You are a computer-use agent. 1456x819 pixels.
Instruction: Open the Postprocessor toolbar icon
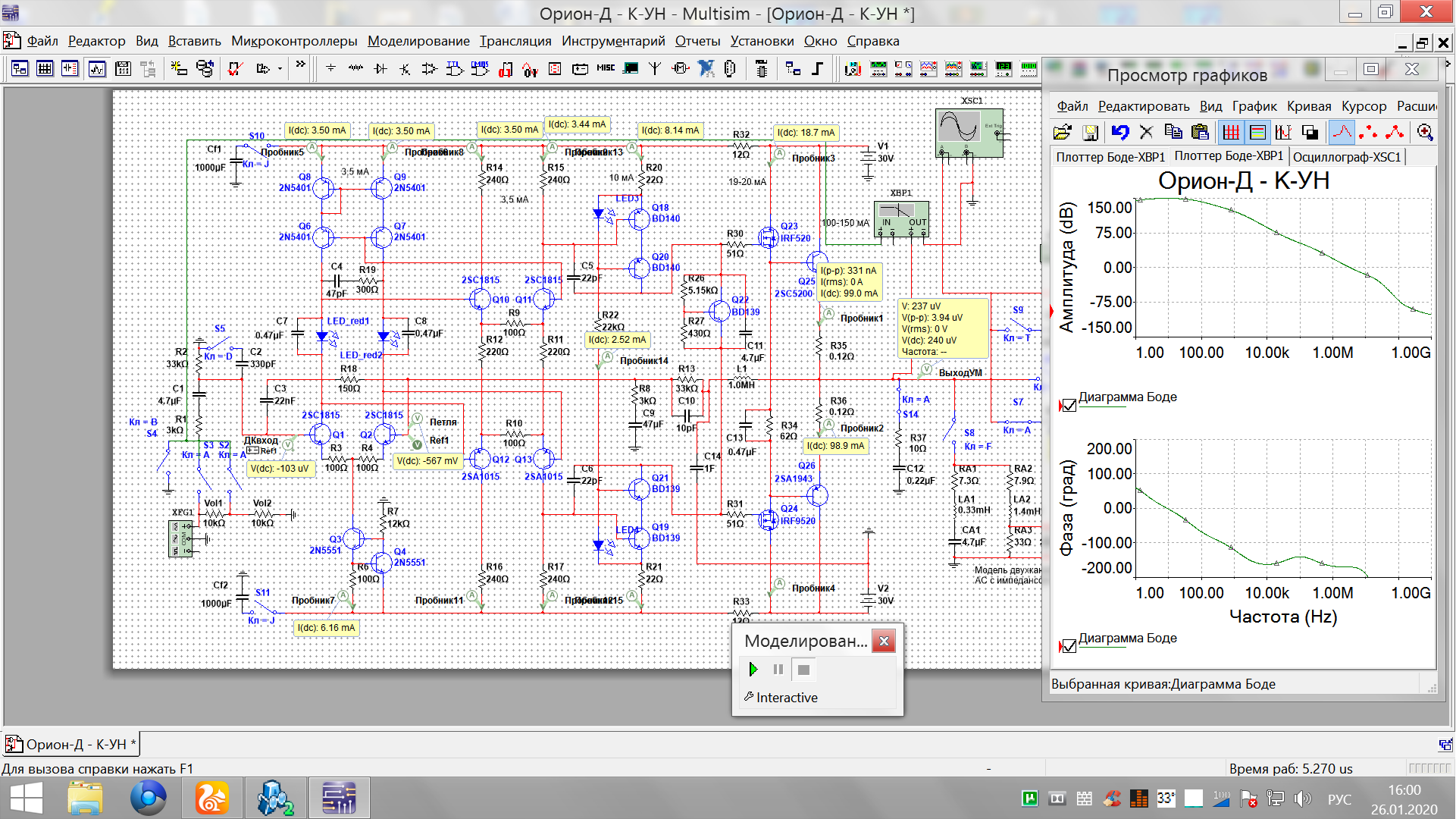pyautogui.click(x=122, y=68)
